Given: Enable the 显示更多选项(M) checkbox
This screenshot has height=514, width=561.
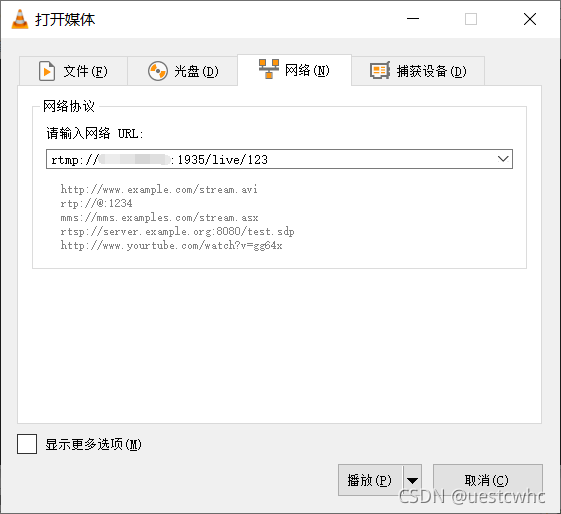Looking at the screenshot, I should (27, 444).
